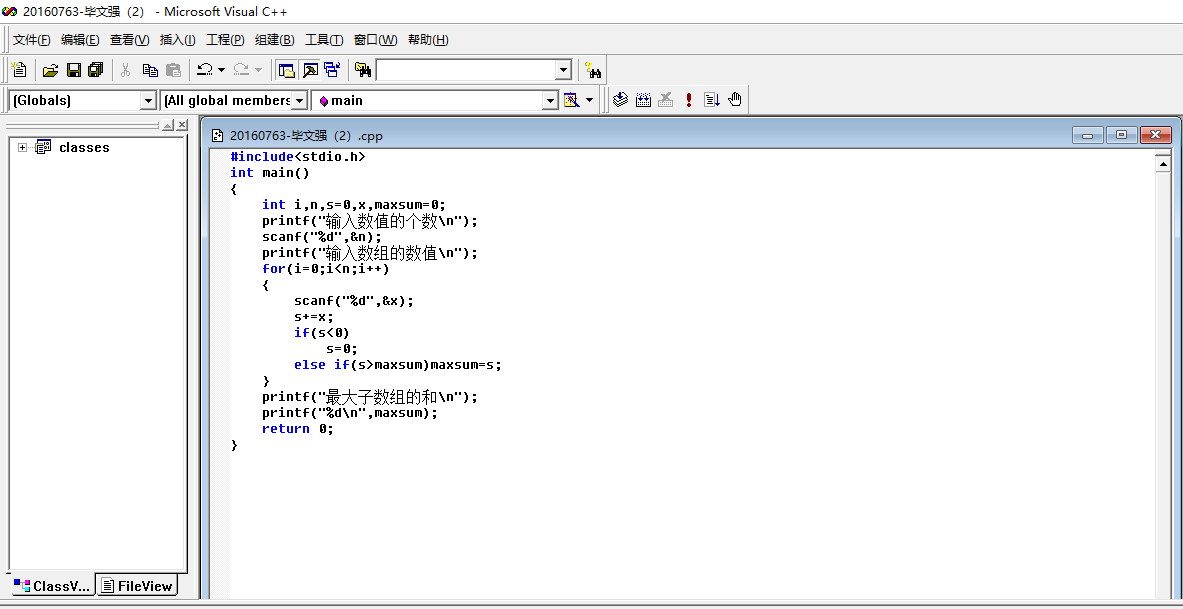Click the Window List icon
The image size is (1183, 609).
[x=333, y=70]
